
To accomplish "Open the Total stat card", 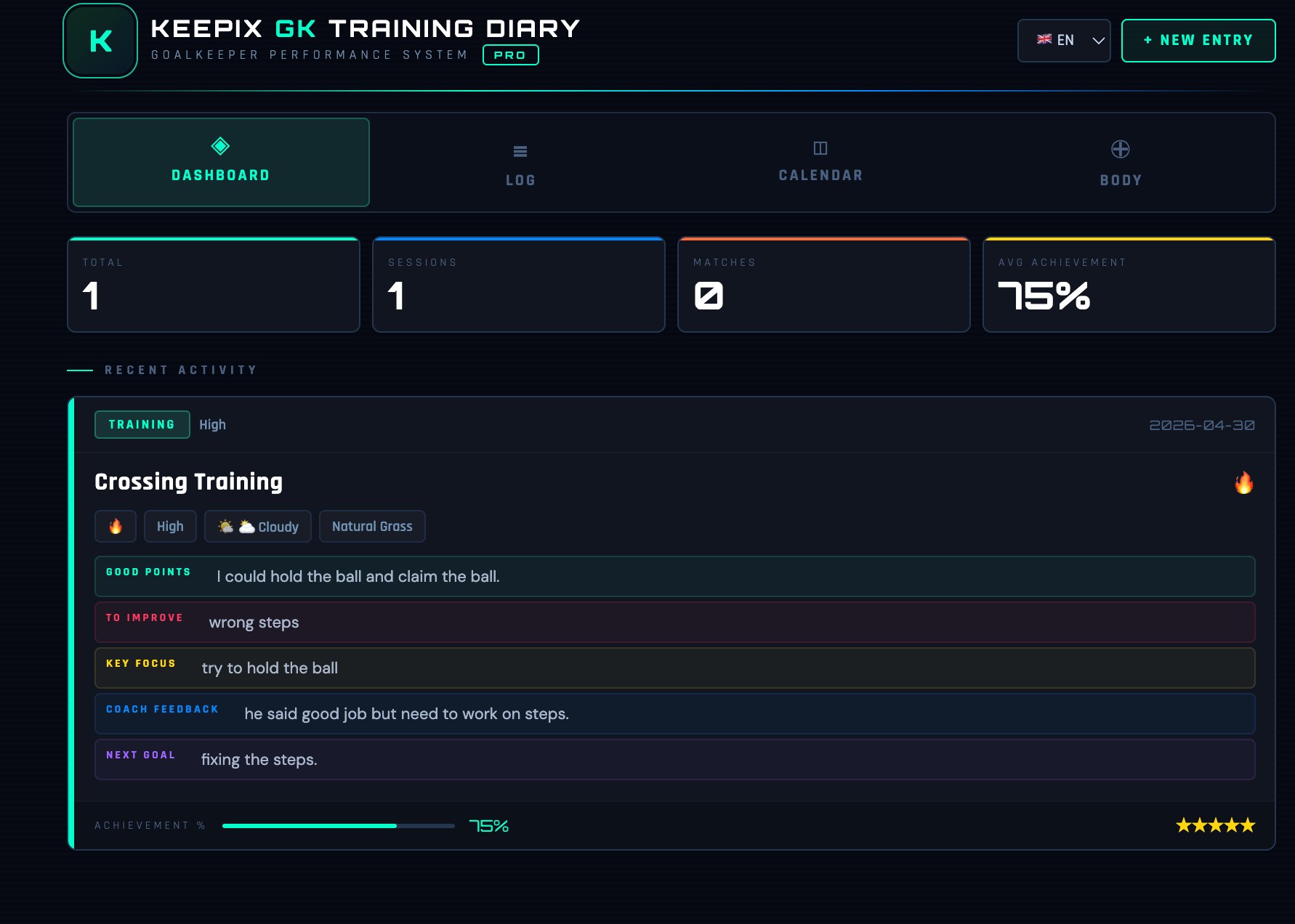I will pos(214,285).
